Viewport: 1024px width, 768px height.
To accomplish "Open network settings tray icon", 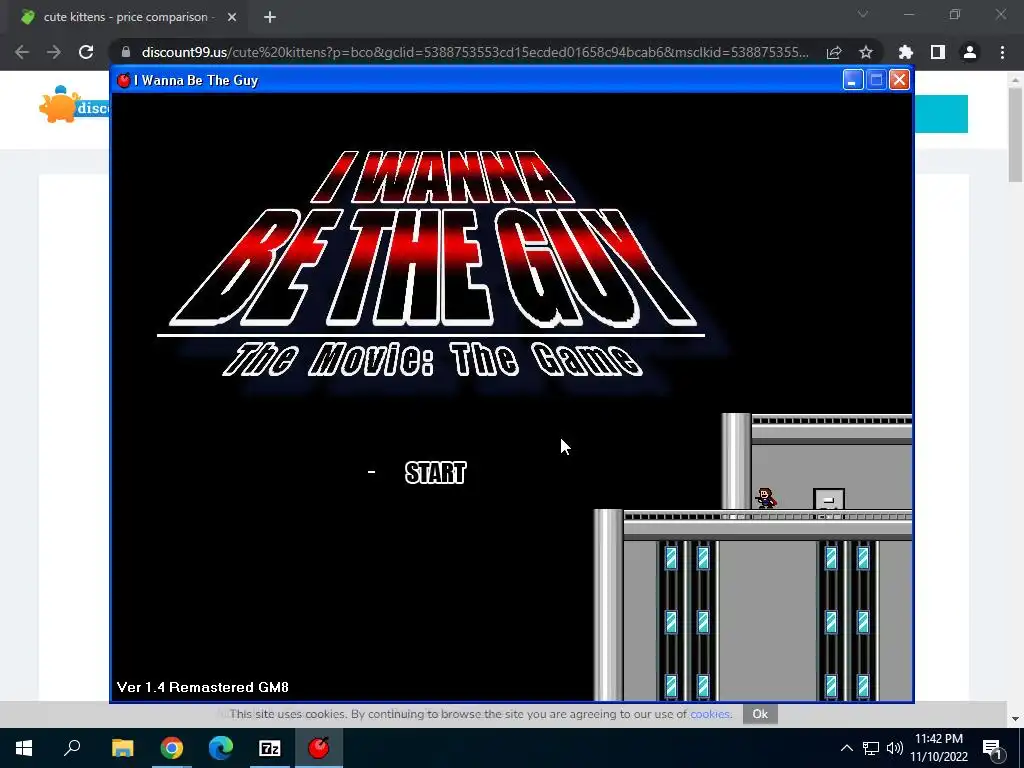I will (871, 748).
